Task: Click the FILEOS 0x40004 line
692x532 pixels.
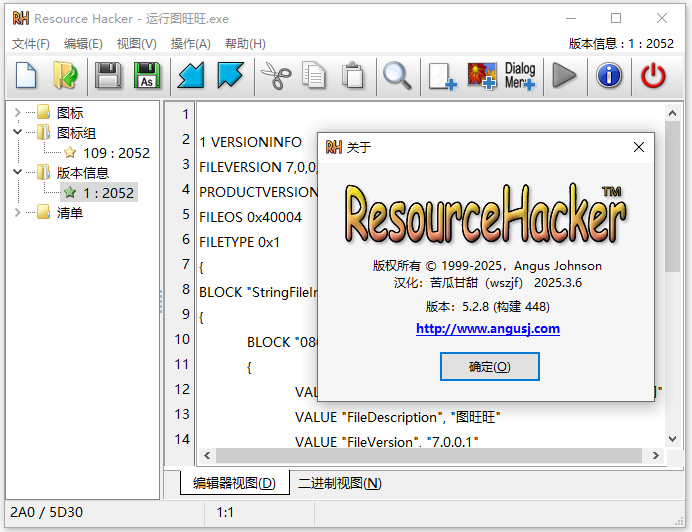Action: 250,217
